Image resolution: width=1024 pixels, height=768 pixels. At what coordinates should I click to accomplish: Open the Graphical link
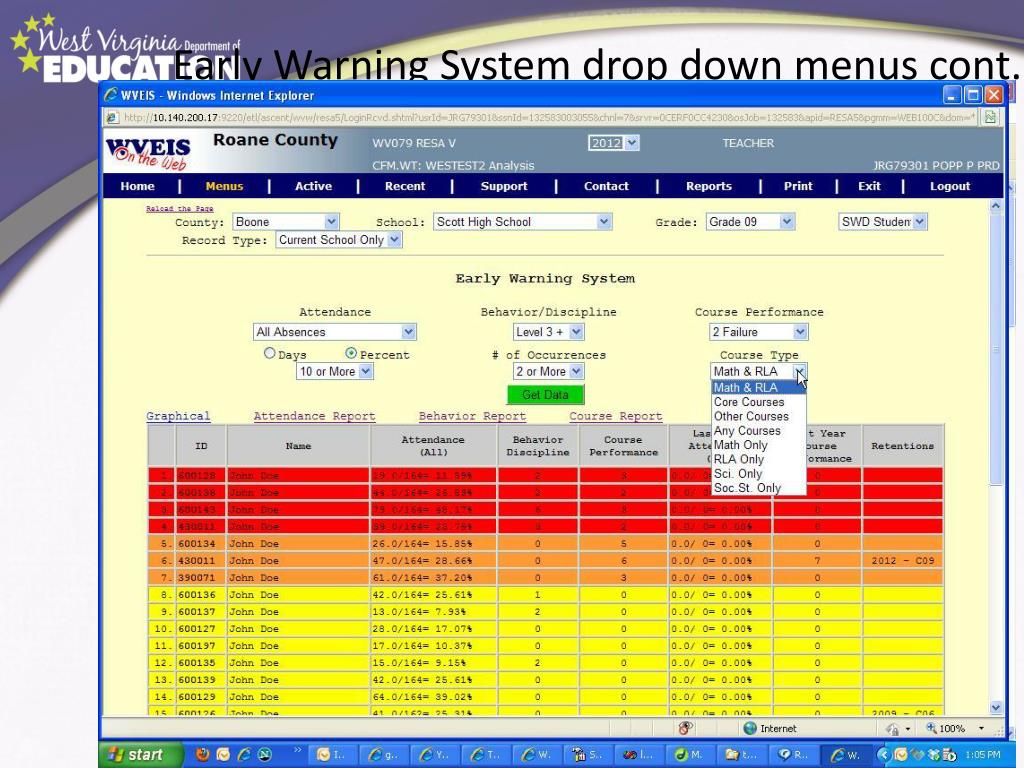pos(178,416)
